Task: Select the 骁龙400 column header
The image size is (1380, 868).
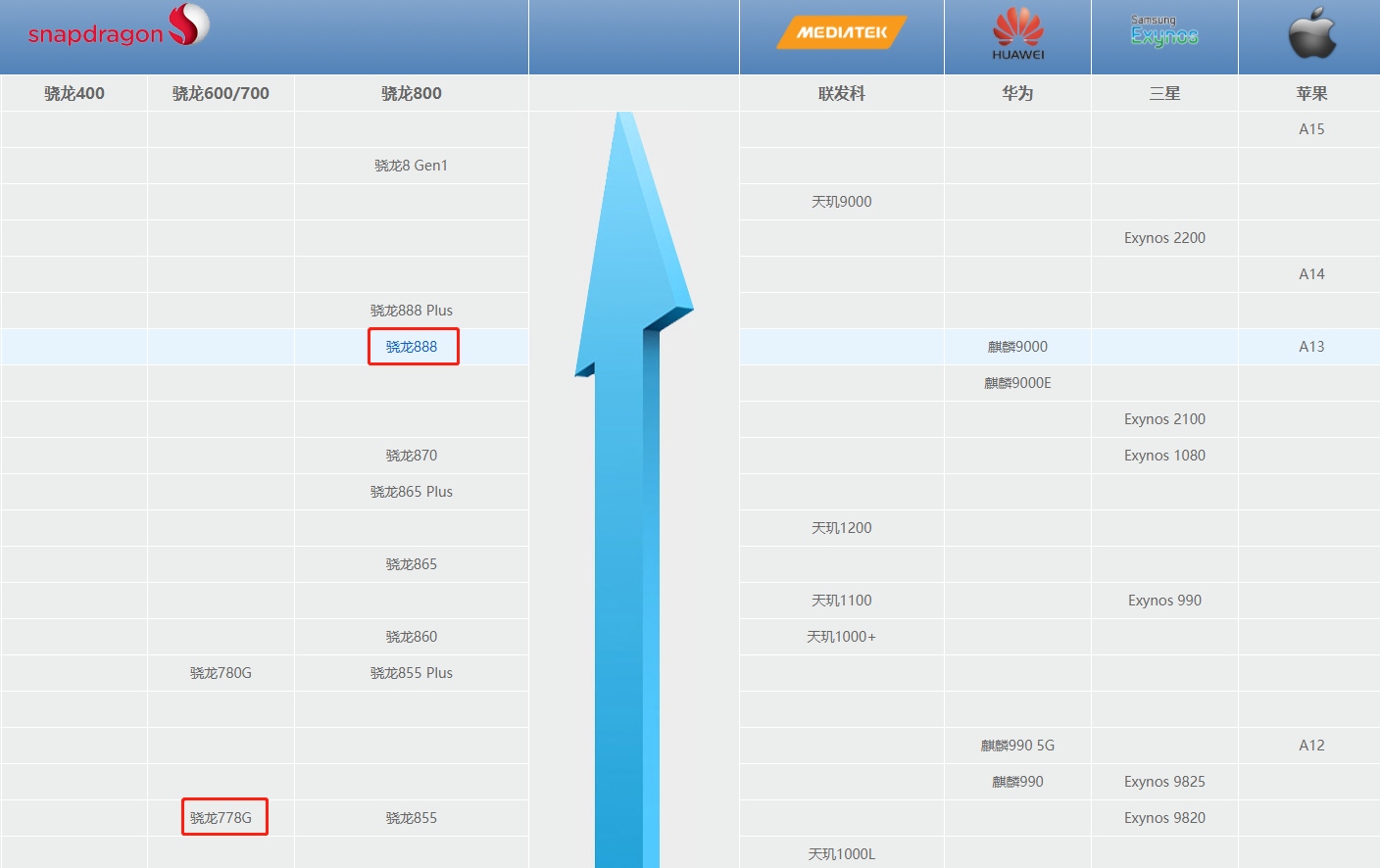Action: coord(74,93)
